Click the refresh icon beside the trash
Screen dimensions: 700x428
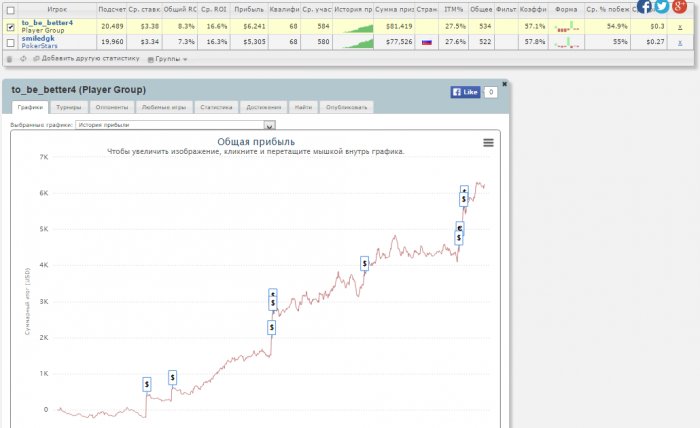[23, 59]
